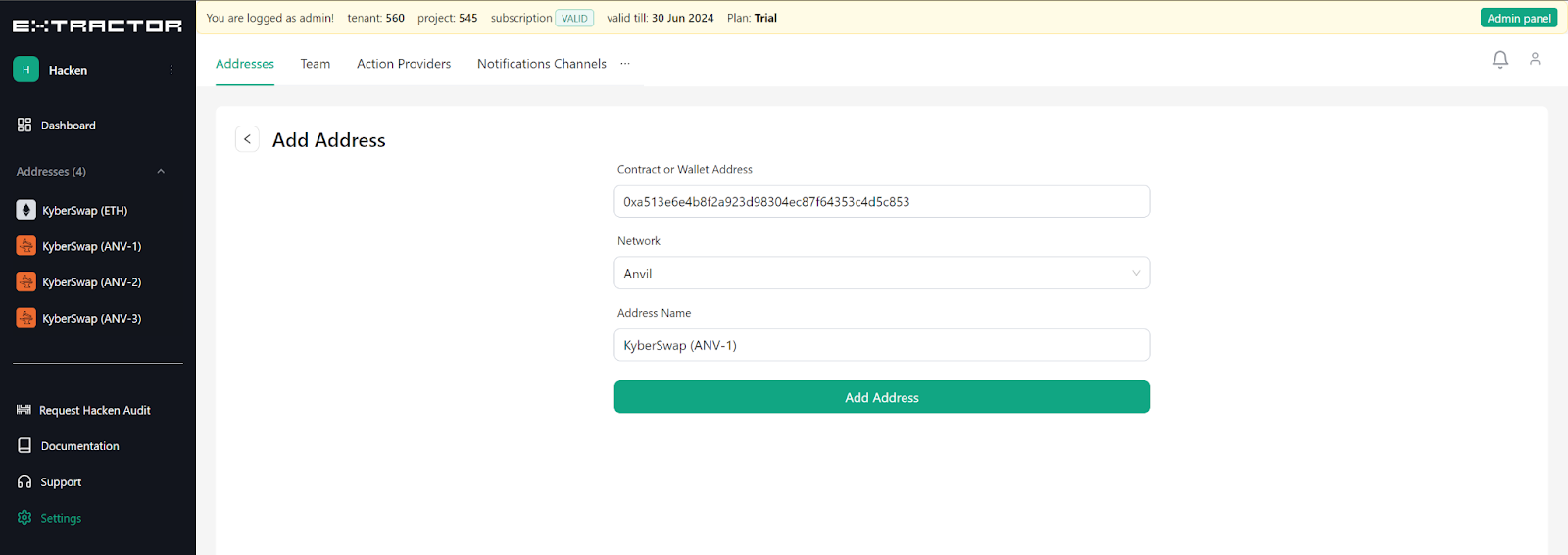Click the Settings gear icon
The image size is (1568, 555).
[x=24, y=517]
